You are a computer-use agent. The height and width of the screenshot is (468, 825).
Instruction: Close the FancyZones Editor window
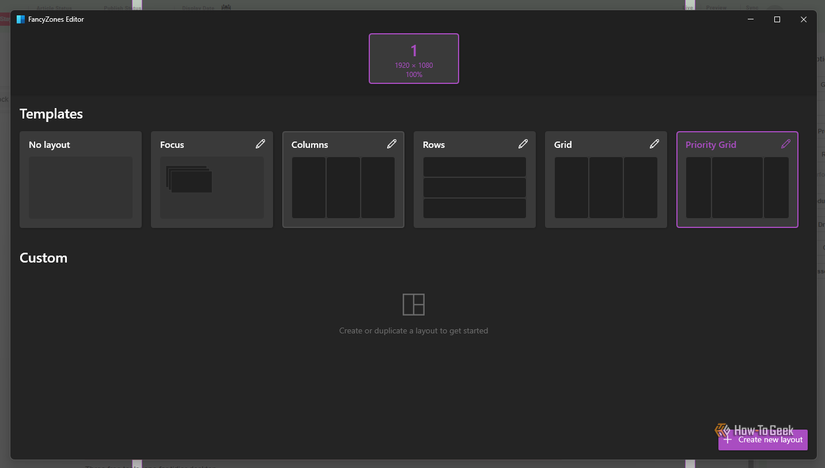(x=803, y=19)
